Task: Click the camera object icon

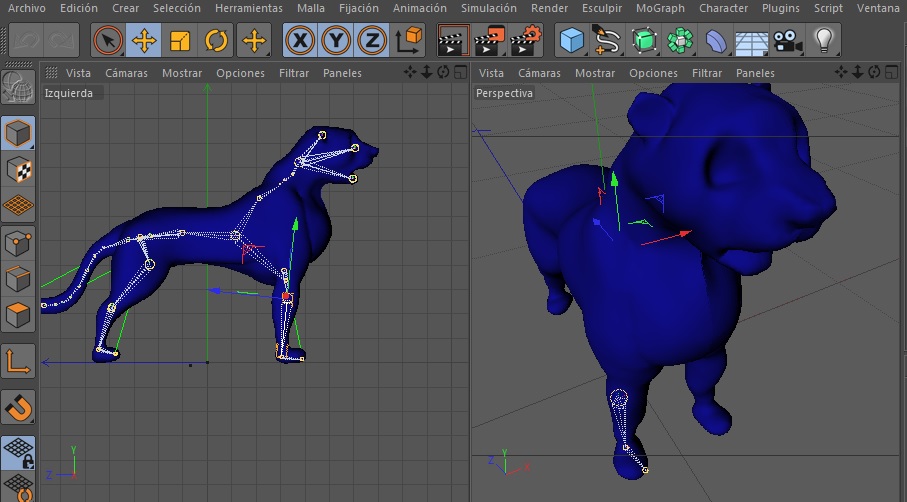Action: [x=788, y=41]
